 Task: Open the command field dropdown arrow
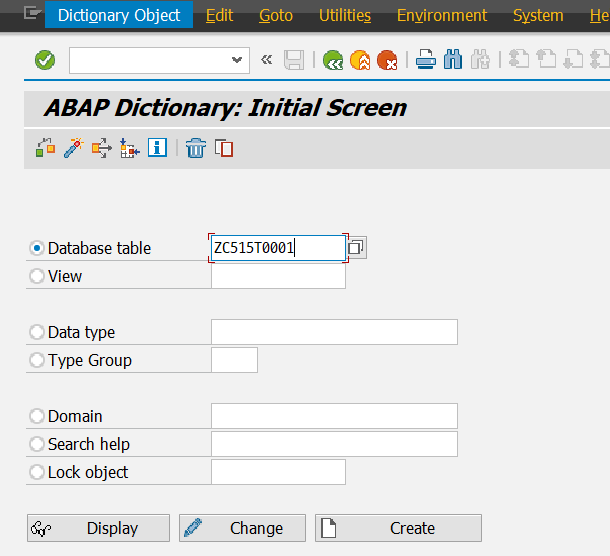coord(237,60)
